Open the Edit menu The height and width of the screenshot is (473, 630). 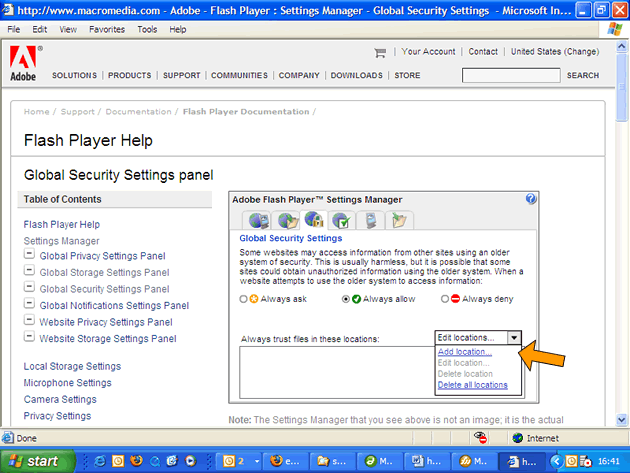pyautogui.click(x=39, y=29)
